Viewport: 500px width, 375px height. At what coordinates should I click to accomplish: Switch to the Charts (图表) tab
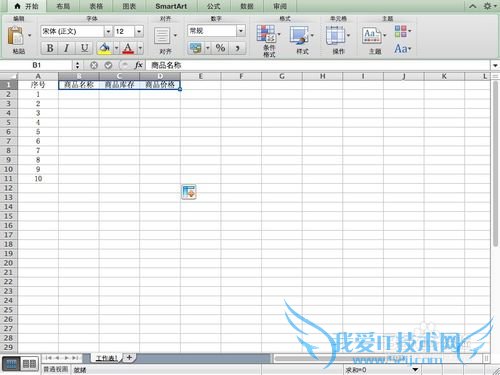[129, 6]
